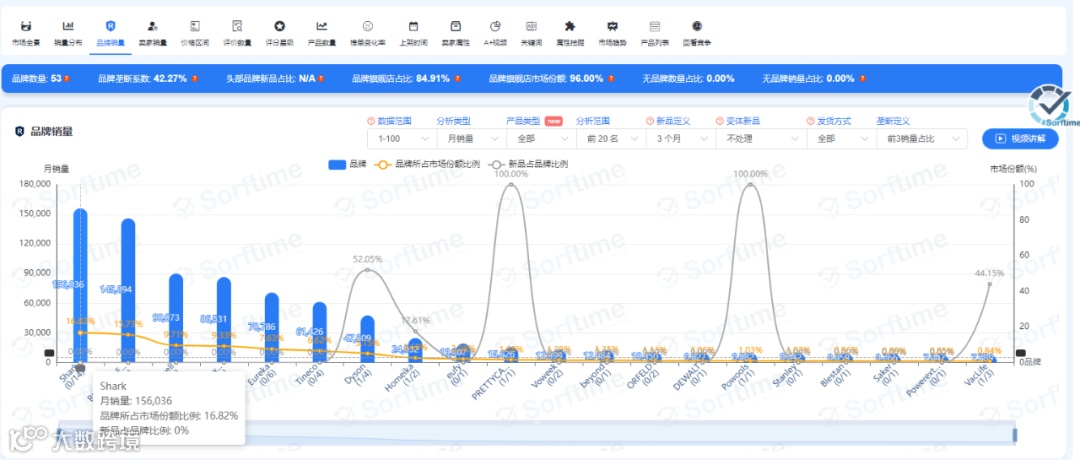Click the Homeika brand bar
1080x460 pixels.
tap(415, 350)
